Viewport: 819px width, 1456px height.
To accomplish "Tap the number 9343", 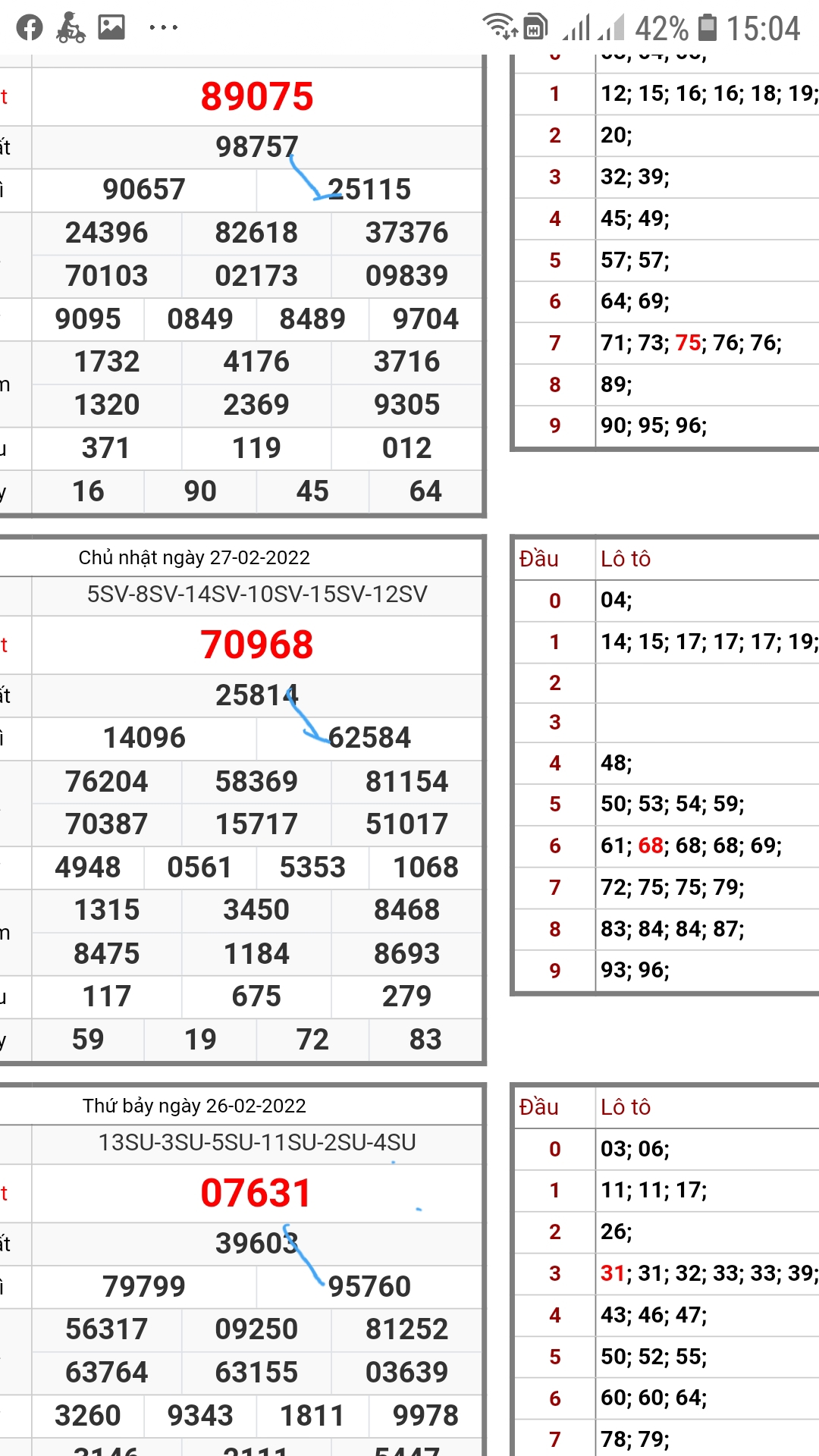I will click(x=200, y=1416).
